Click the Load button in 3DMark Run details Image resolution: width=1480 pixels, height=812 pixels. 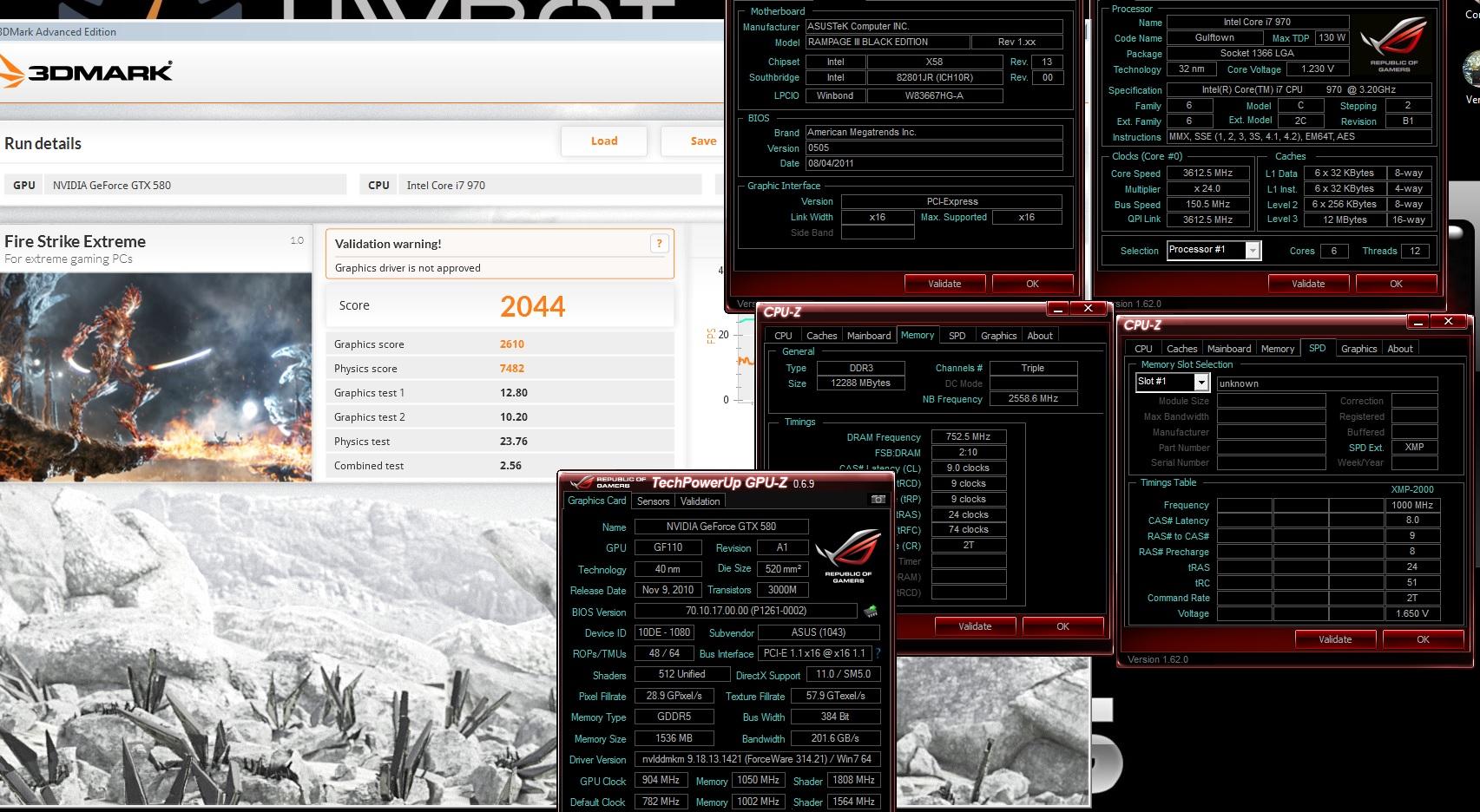[x=604, y=141]
